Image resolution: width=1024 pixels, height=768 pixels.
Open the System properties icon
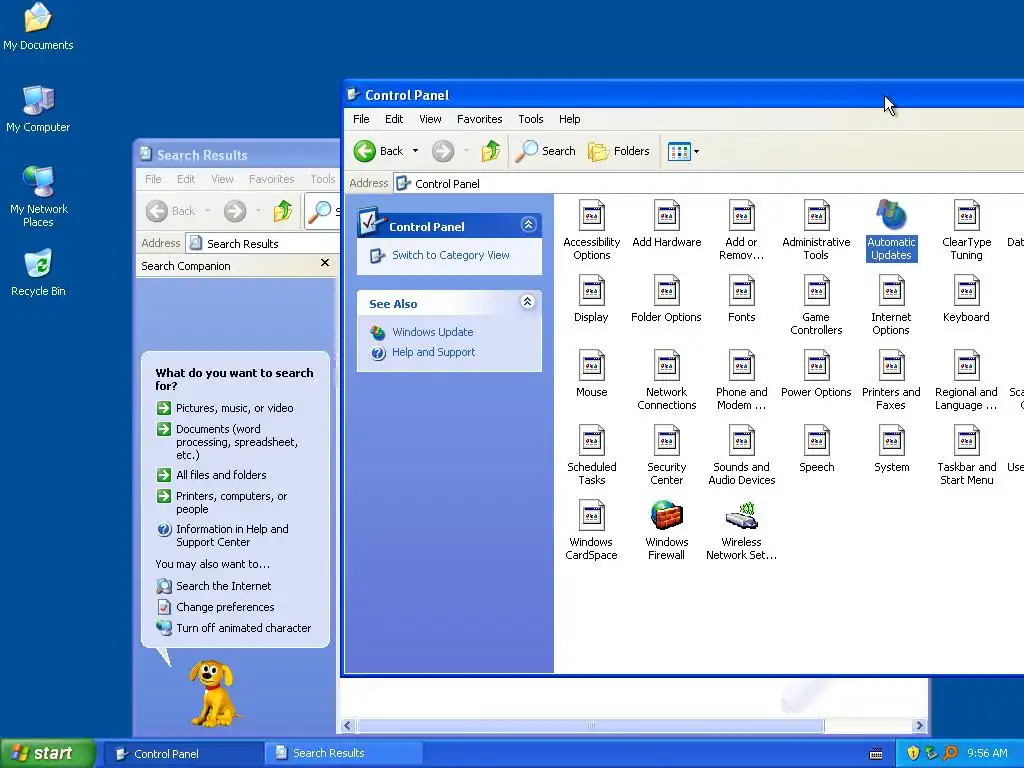pos(891,449)
